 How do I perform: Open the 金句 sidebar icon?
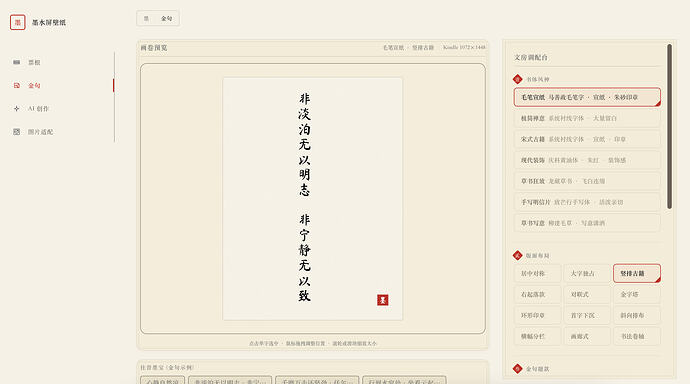pos(17,85)
